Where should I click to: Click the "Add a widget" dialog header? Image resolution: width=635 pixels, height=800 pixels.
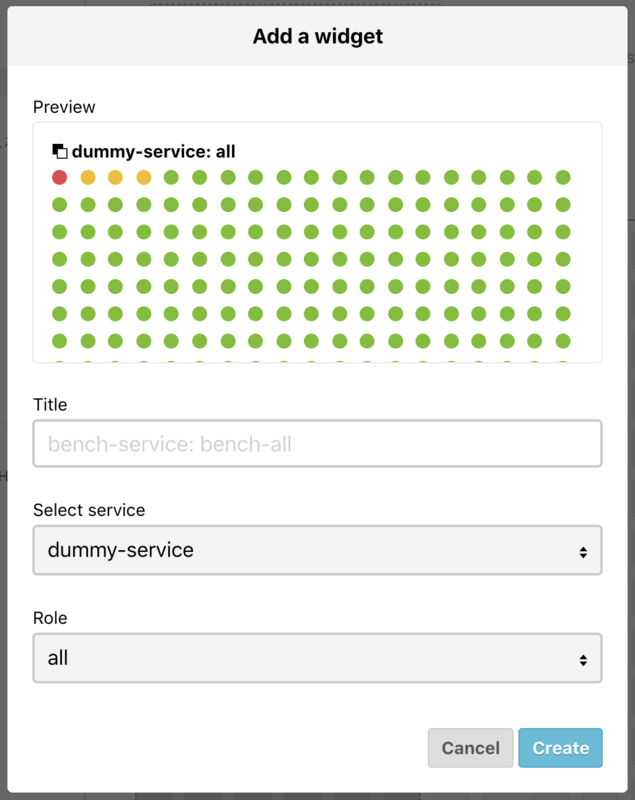coord(317,36)
